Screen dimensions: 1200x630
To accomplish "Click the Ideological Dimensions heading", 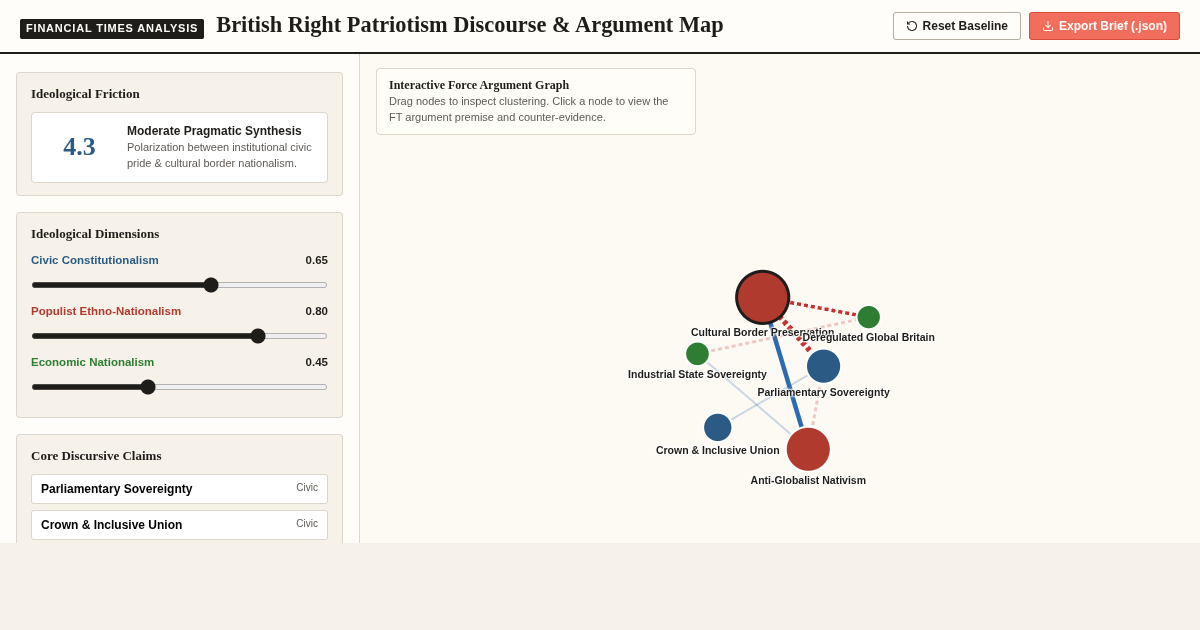I will click(95, 234).
